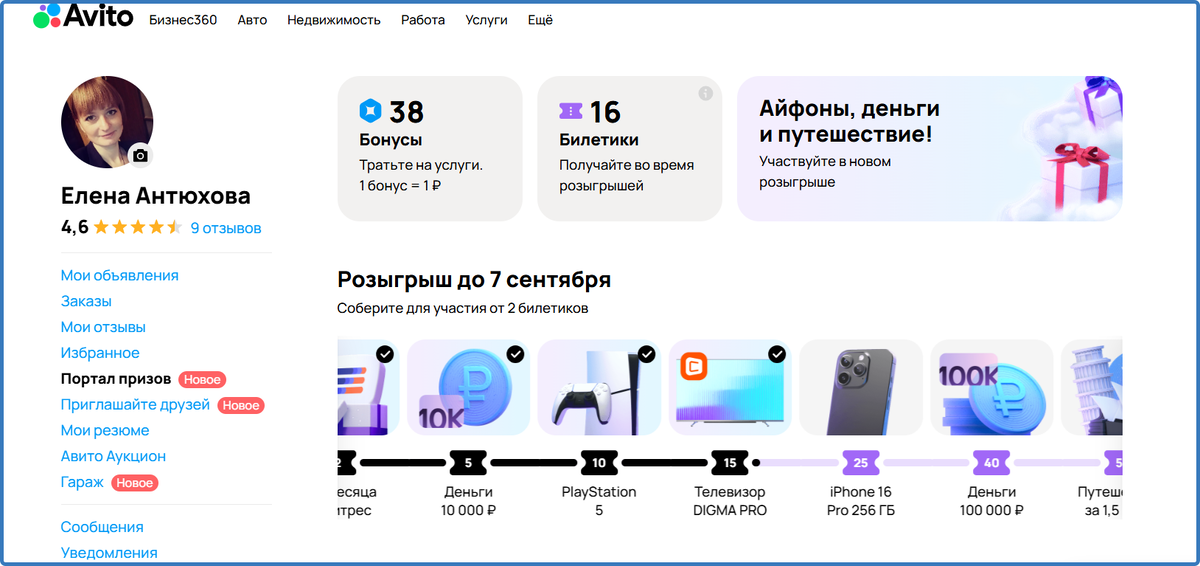Change profile photo via camera icon
This screenshot has width=1200, height=566.
(x=141, y=156)
